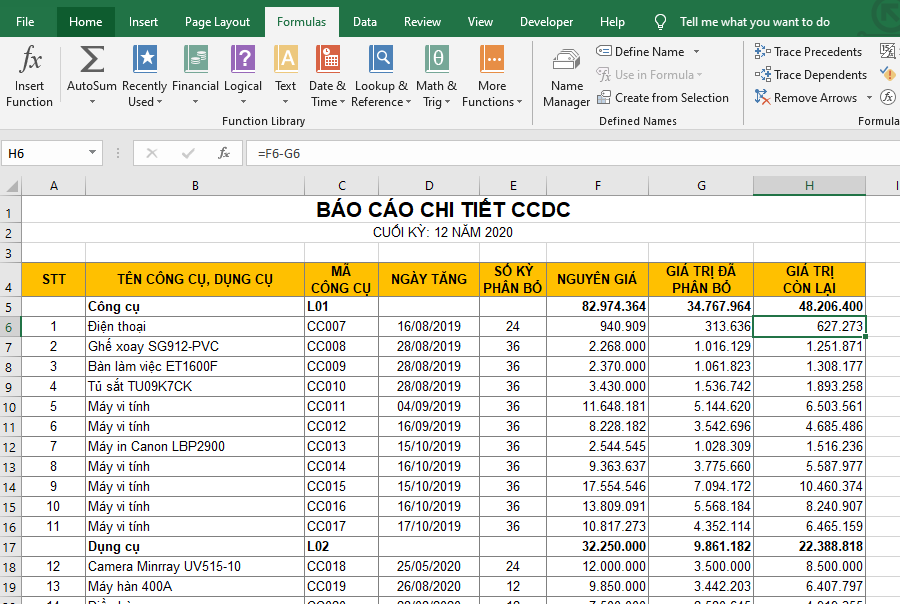Click Trace Dependents
The image size is (900, 604).
(x=810, y=75)
